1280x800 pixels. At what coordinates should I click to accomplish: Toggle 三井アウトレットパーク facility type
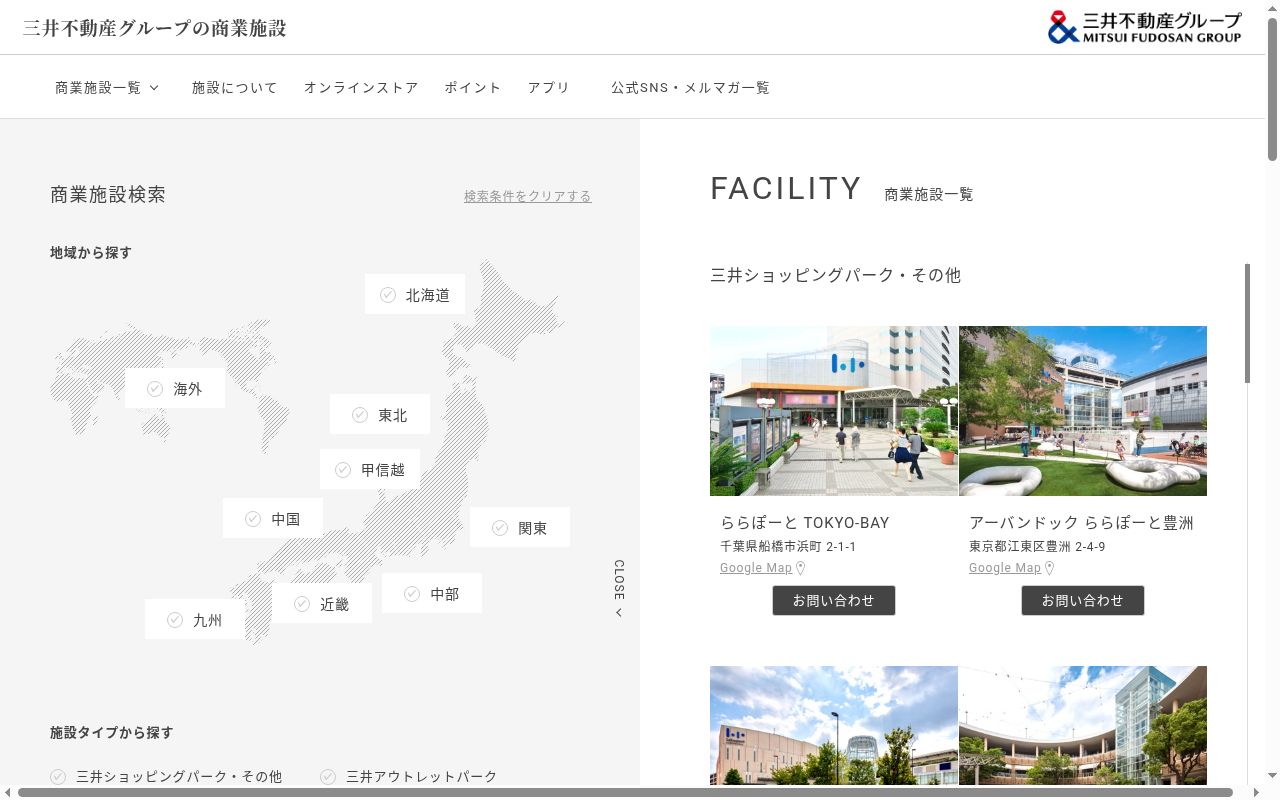409,776
